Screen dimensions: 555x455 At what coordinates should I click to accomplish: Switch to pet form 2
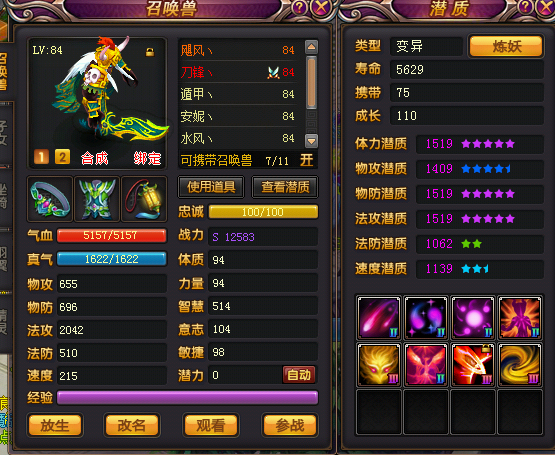pos(62,157)
